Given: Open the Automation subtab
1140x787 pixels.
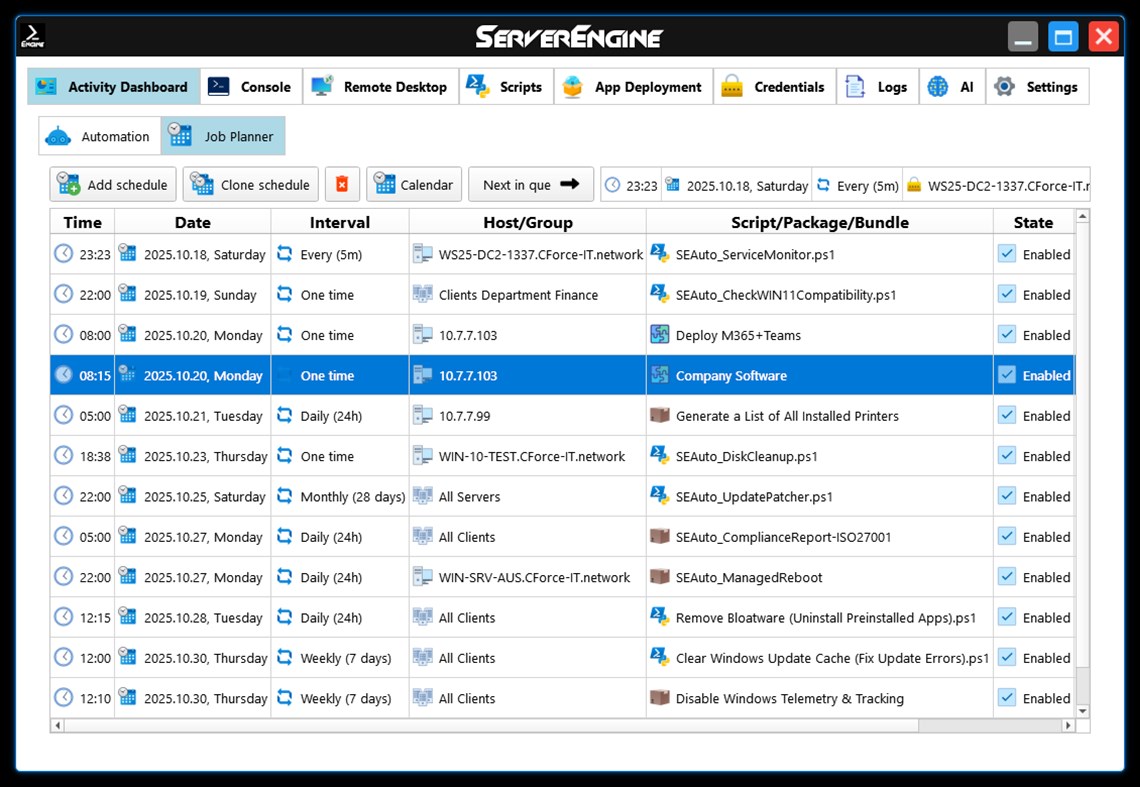Looking at the screenshot, I should [x=100, y=135].
